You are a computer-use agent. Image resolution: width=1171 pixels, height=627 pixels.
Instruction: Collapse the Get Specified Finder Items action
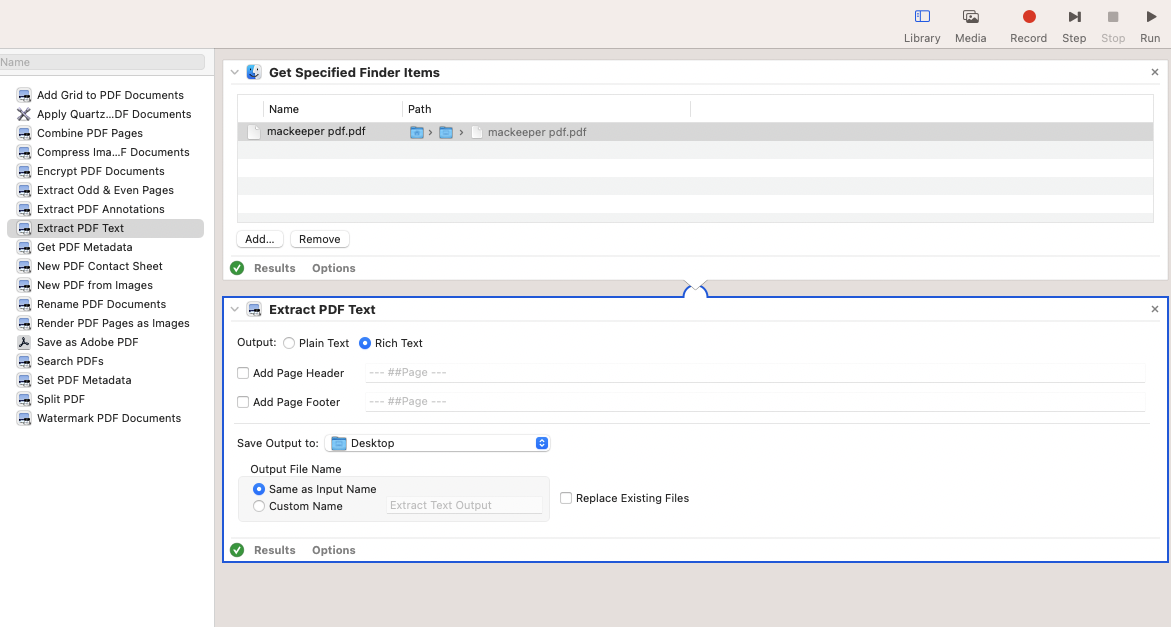[234, 72]
